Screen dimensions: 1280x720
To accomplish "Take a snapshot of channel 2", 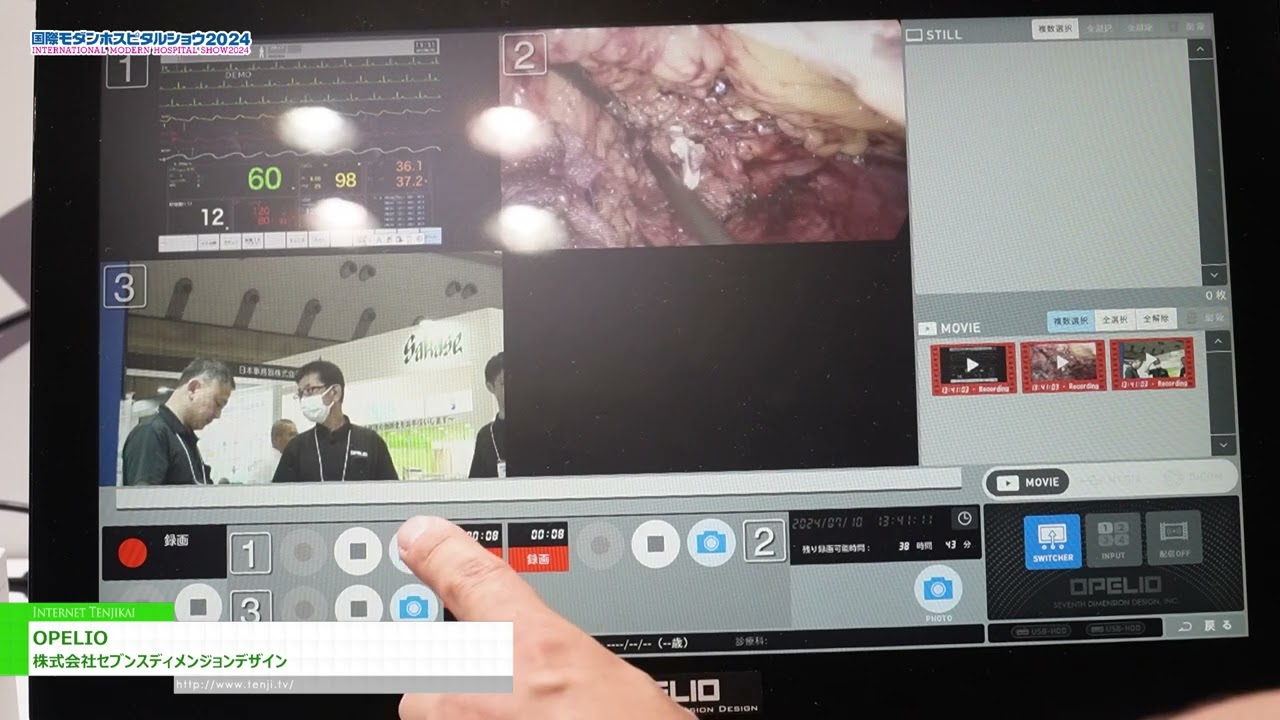I will click(x=711, y=543).
